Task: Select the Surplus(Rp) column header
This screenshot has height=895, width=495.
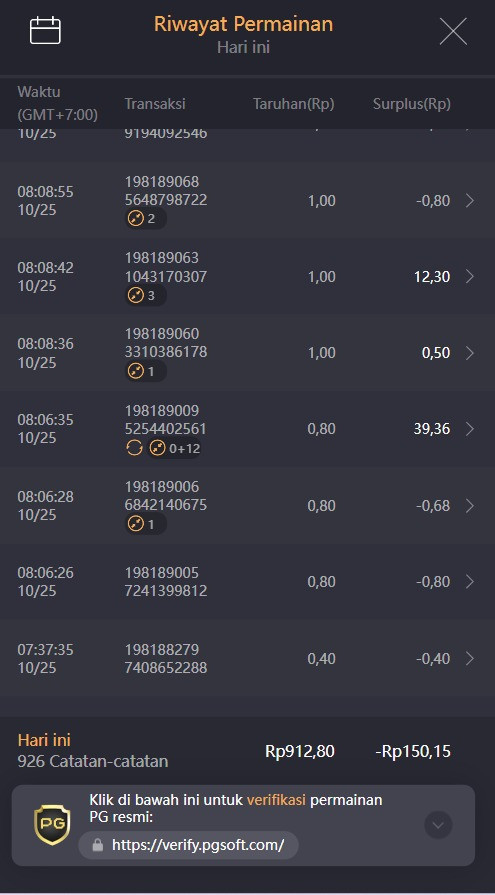Action: pyautogui.click(x=412, y=104)
